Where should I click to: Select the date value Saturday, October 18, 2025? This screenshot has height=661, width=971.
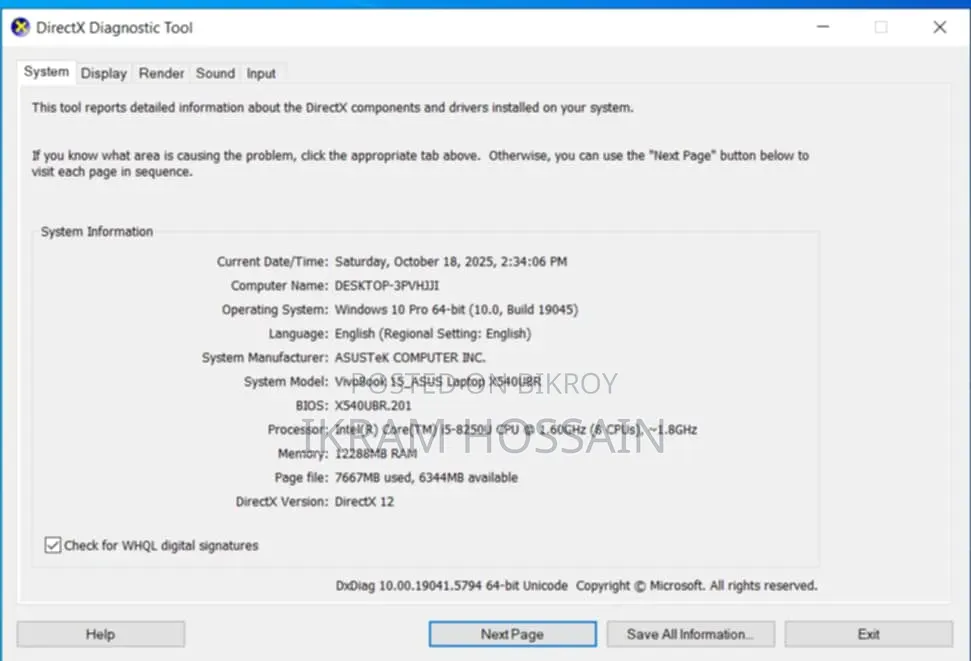point(451,261)
